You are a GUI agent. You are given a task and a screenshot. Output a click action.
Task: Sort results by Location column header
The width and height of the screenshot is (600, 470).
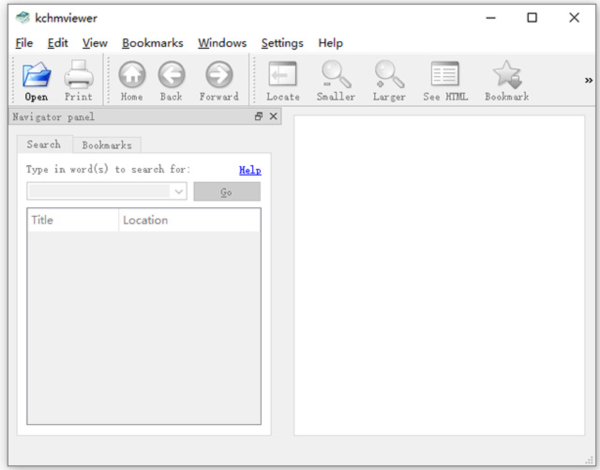point(189,220)
